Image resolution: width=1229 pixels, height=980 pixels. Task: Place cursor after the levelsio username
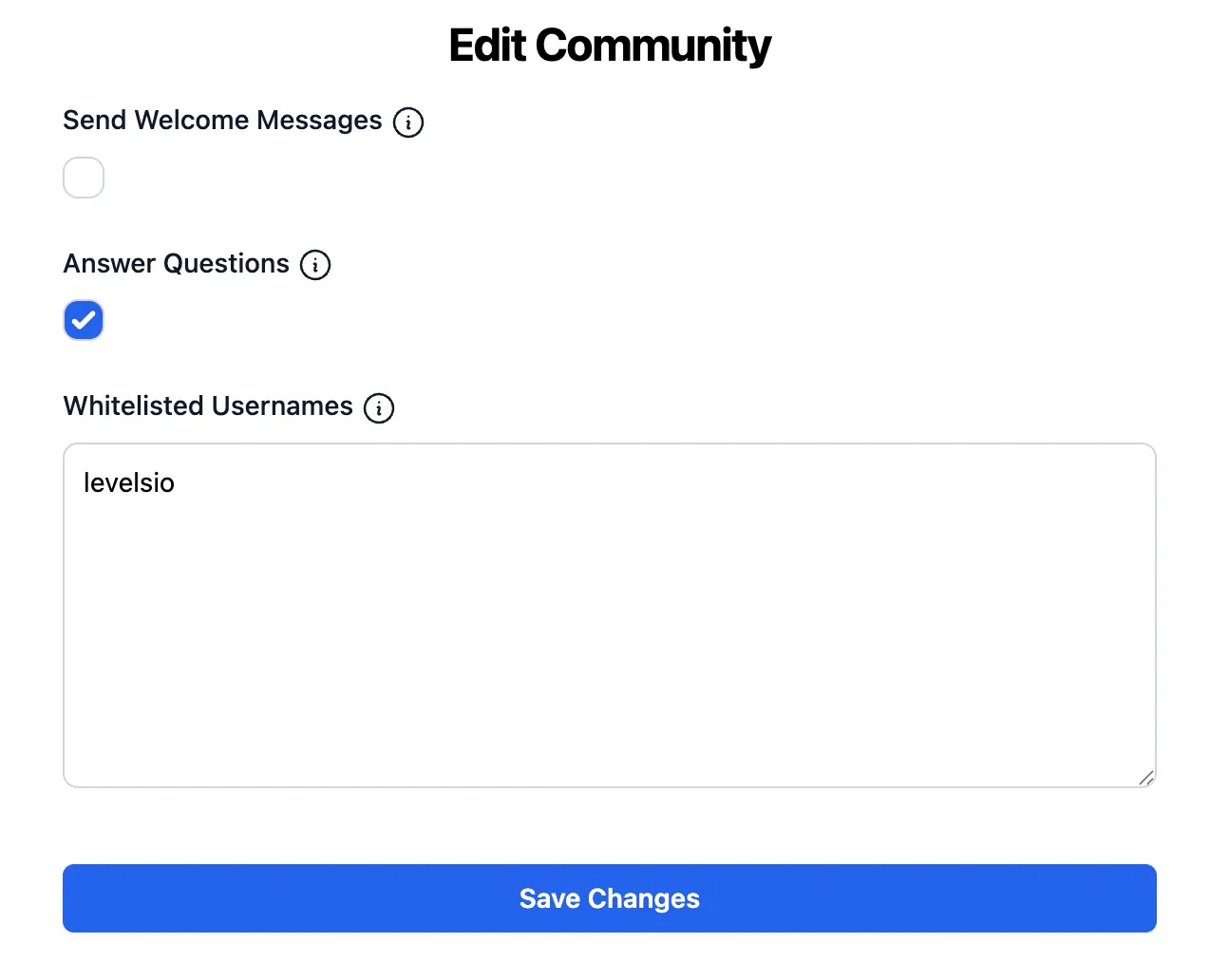tap(177, 482)
